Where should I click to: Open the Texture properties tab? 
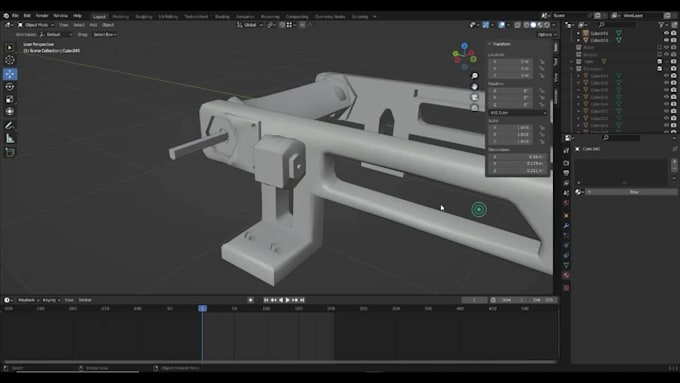click(566, 288)
